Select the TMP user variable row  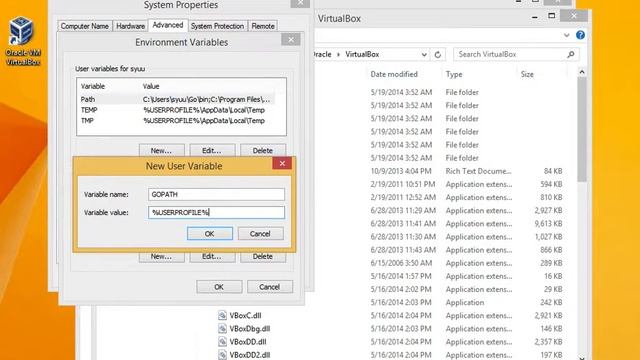[x=177, y=120]
